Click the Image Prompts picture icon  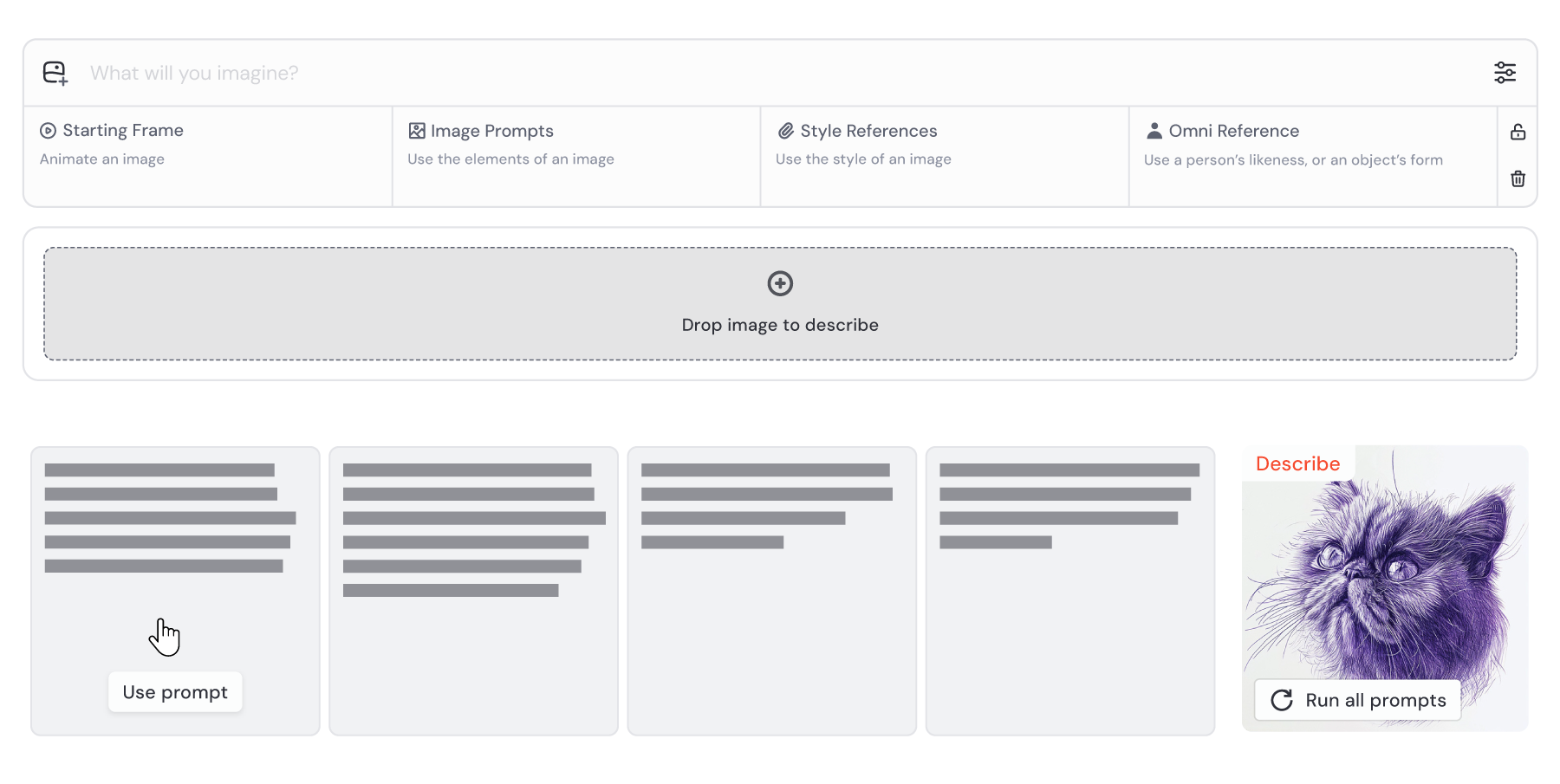tap(417, 131)
